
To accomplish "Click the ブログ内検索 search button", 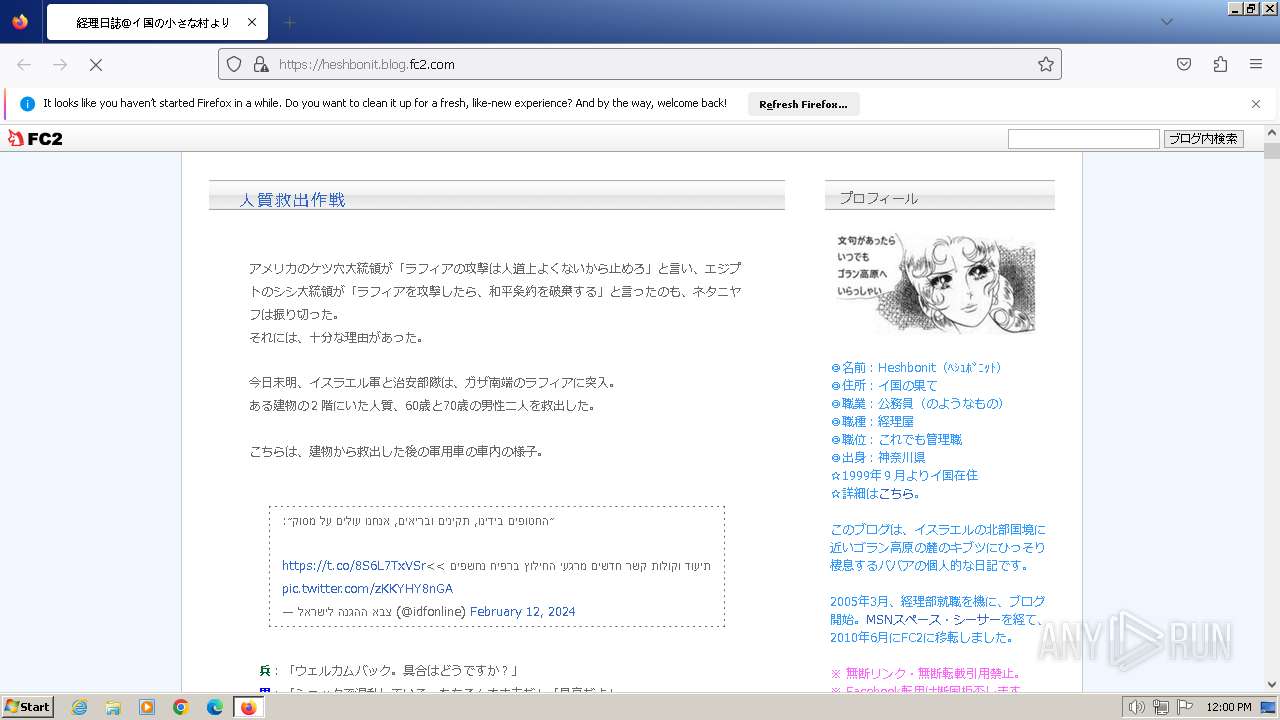I will tap(1204, 139).
